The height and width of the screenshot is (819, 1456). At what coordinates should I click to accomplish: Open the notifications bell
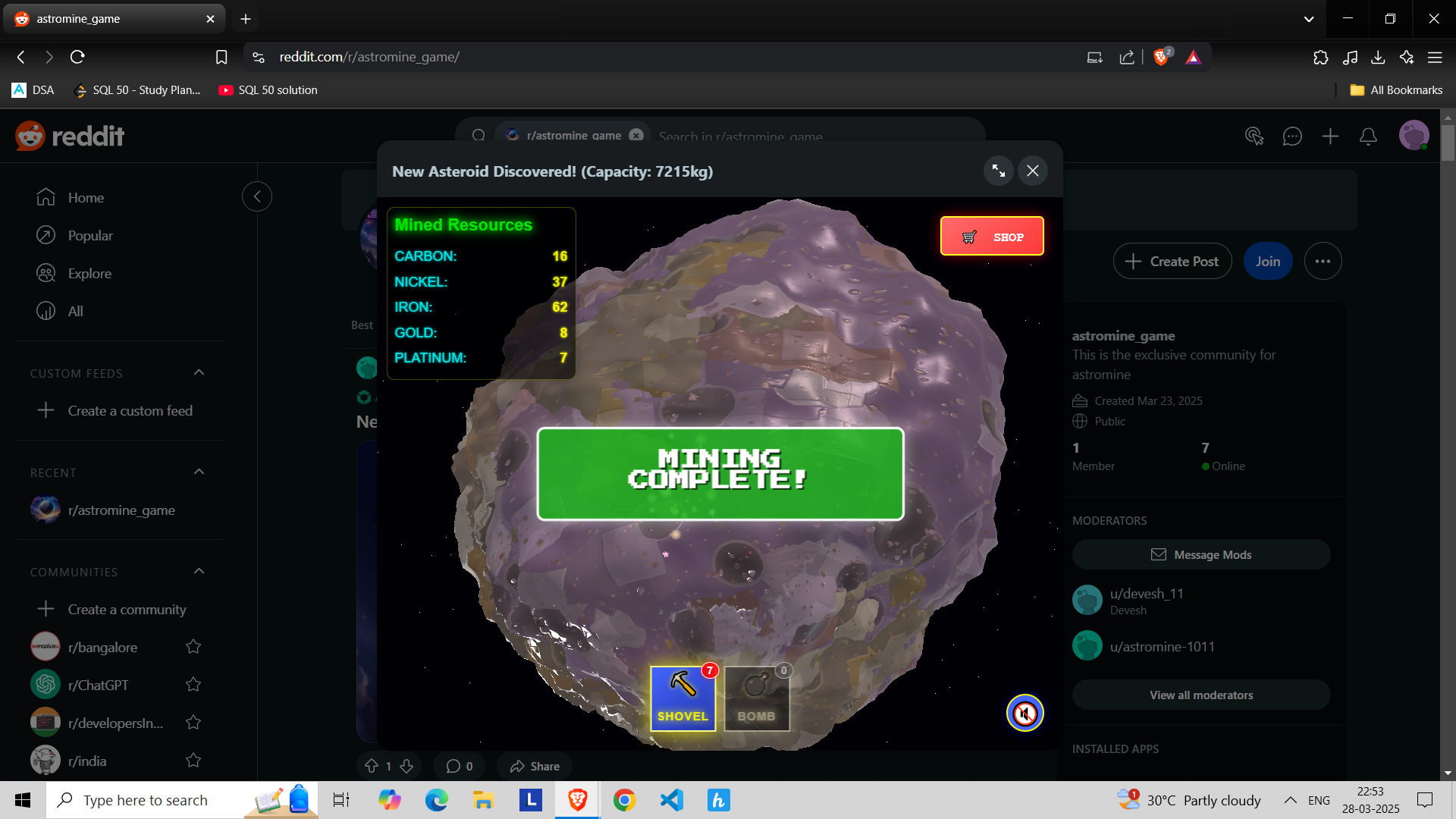[1368, 136]
